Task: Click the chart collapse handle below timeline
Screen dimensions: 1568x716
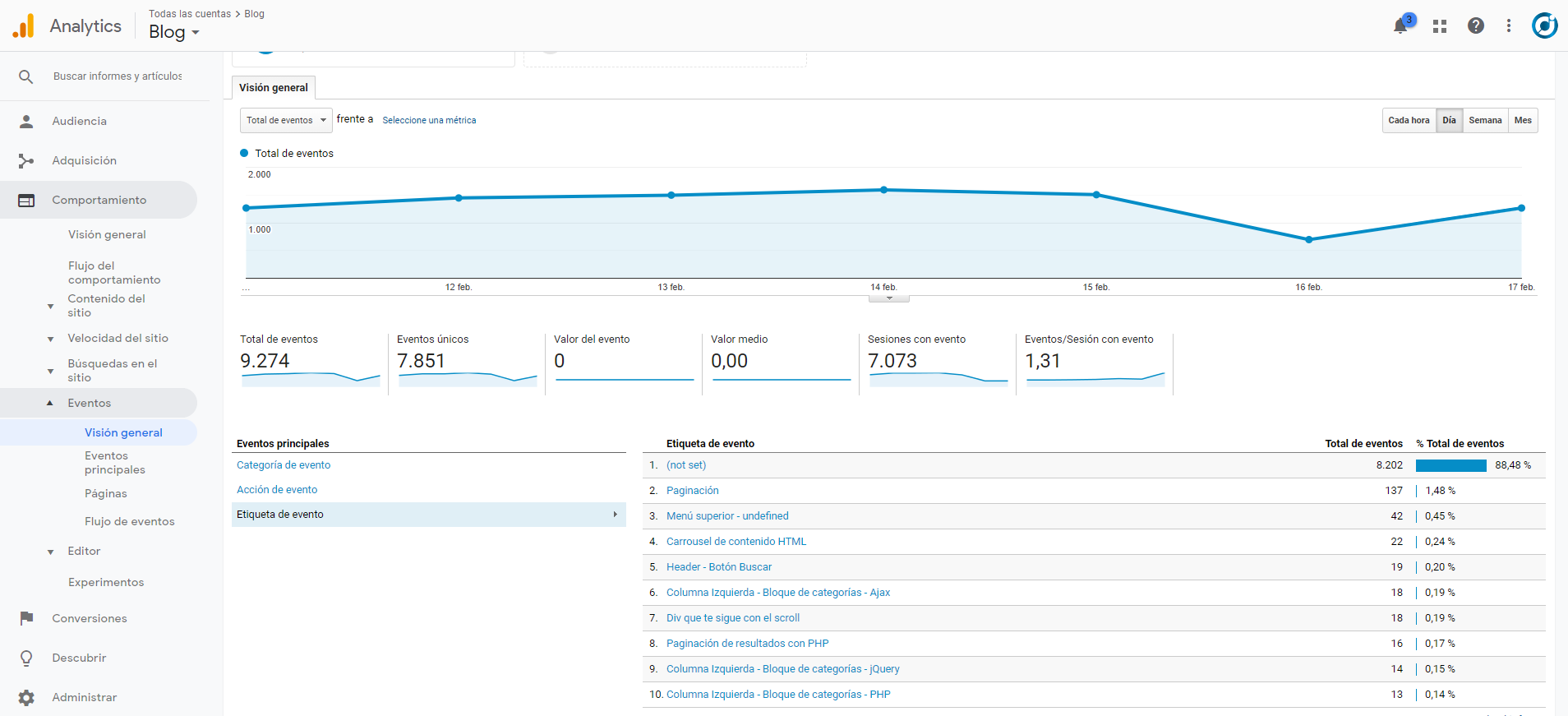Action: pyautogui.click(x=888, y=298)
